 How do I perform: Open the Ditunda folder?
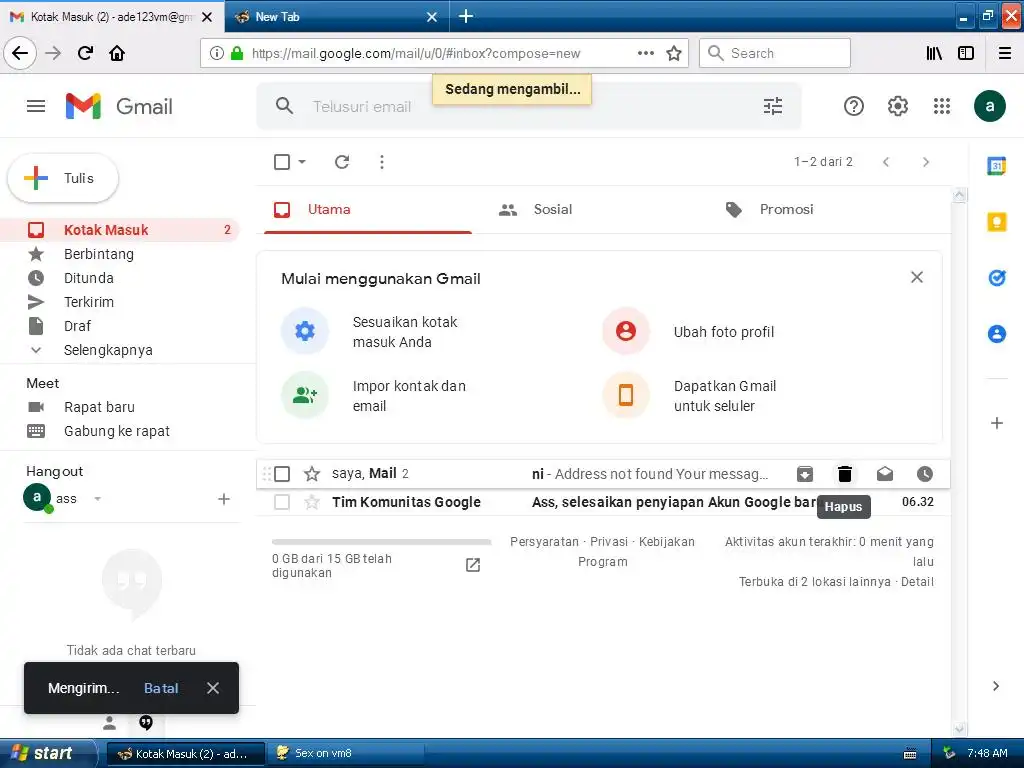click(x=121, y=278)
